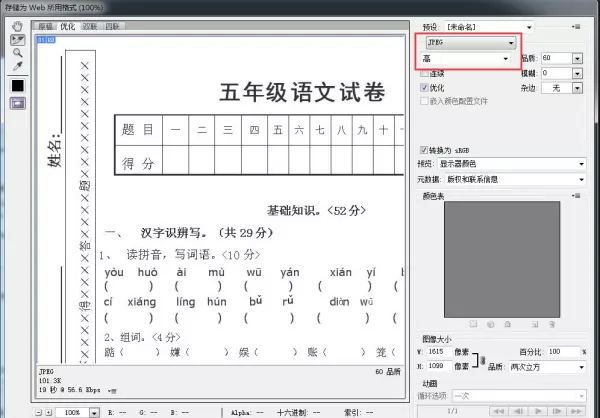Screen dimensions: 600x418
Task: Open the optimize menu icon beside 预设
Action: pos(576,26)
